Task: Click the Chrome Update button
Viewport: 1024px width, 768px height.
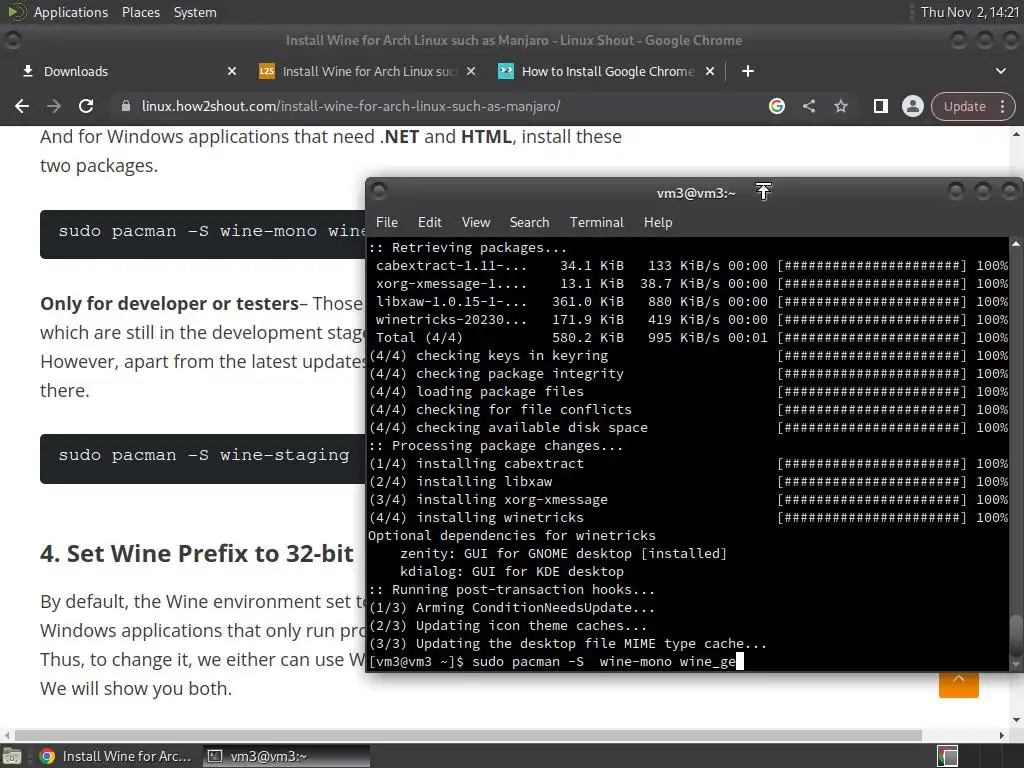Action: (965, 106)
